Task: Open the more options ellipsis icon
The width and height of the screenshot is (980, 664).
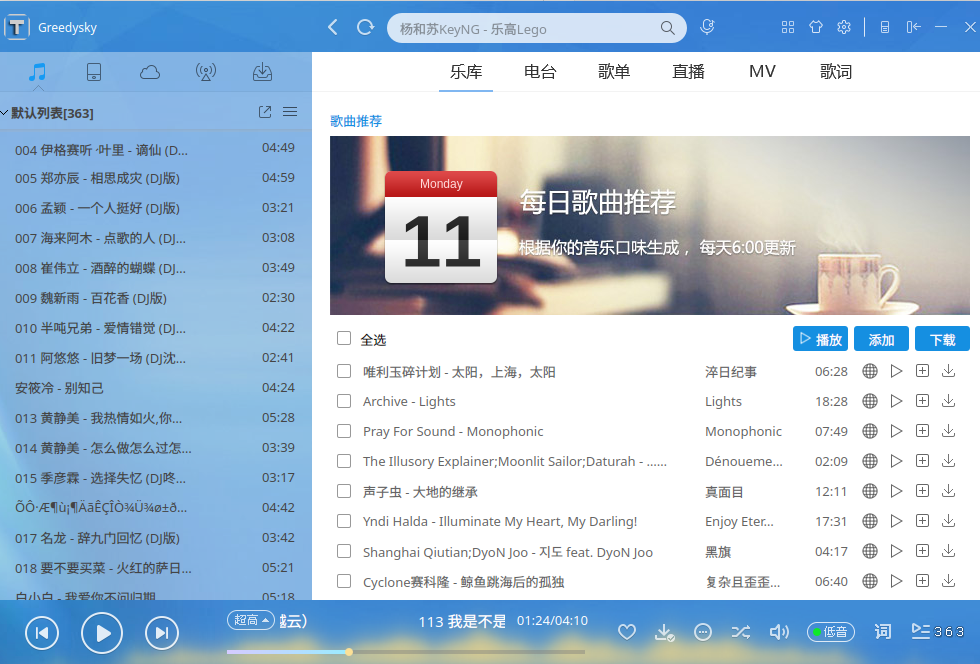Action: click(703, 632)
